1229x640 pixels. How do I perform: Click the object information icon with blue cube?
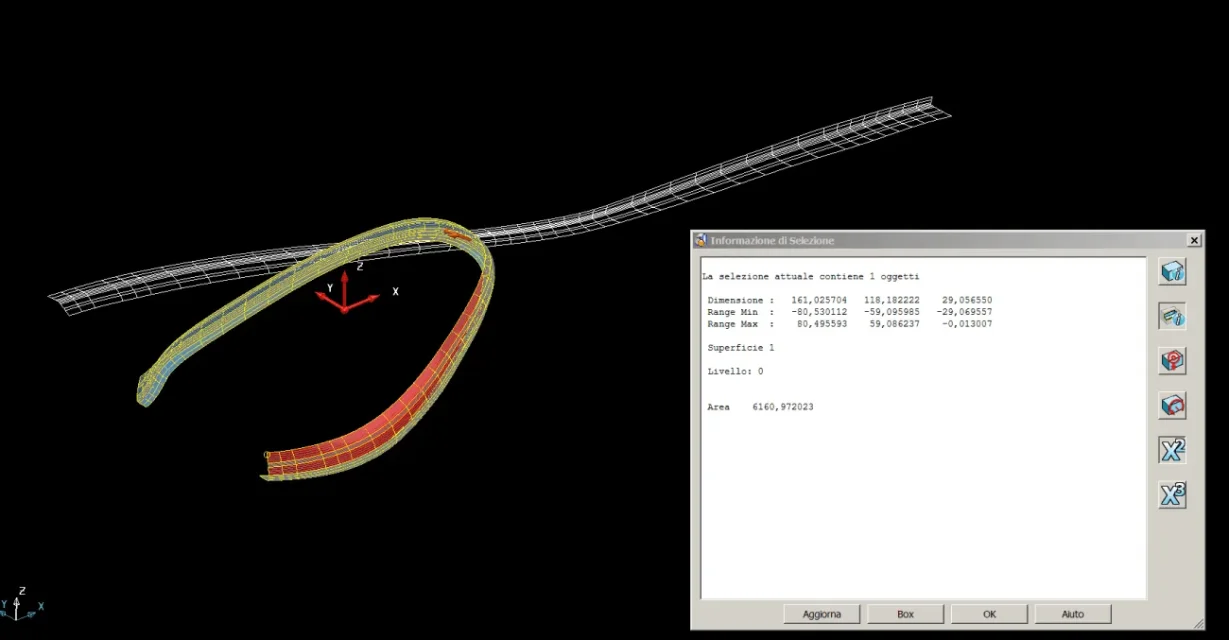(1172, 272)
